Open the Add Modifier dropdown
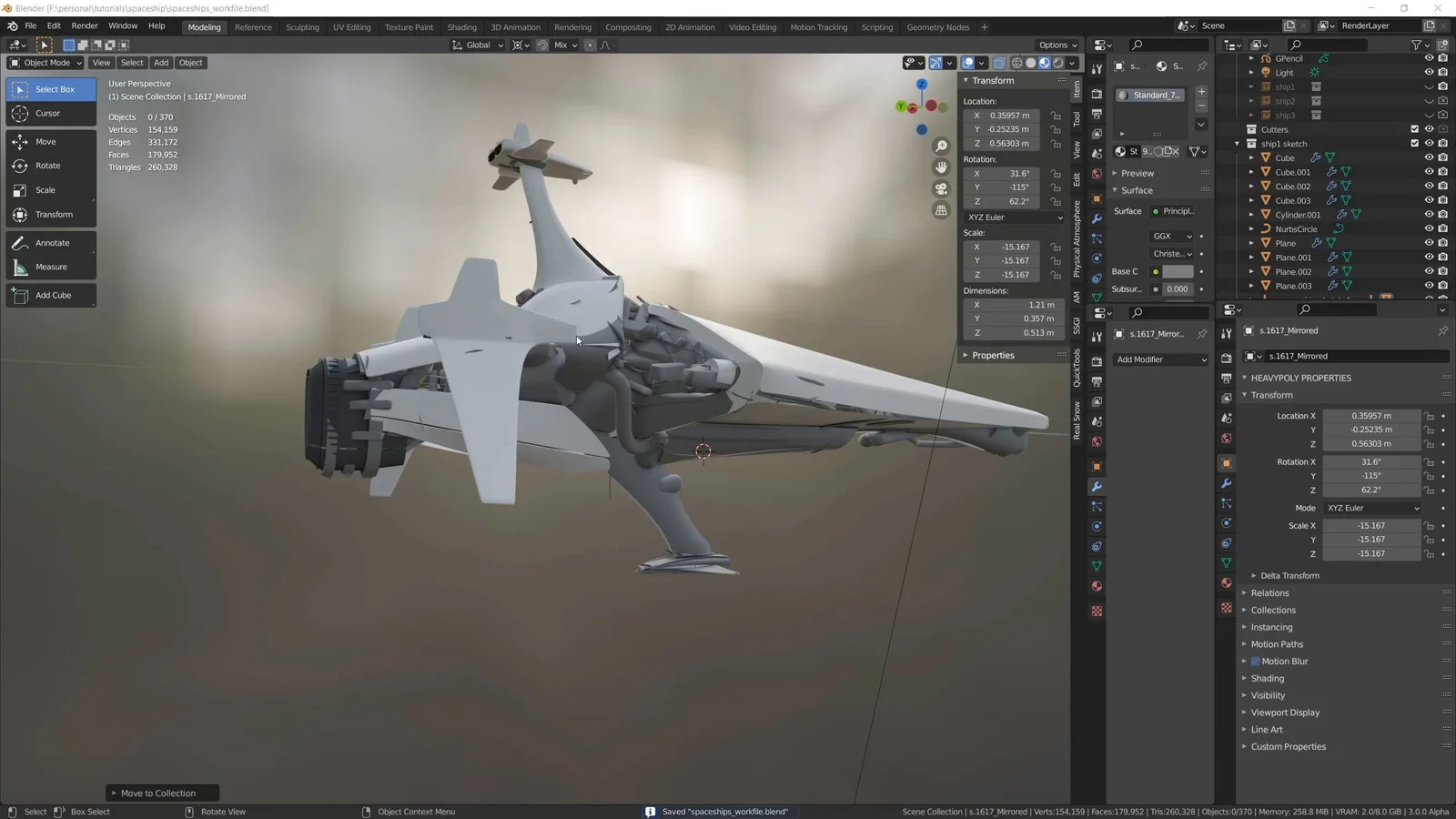Viewport: 1456px width, 819px height. coord(1160,359)
